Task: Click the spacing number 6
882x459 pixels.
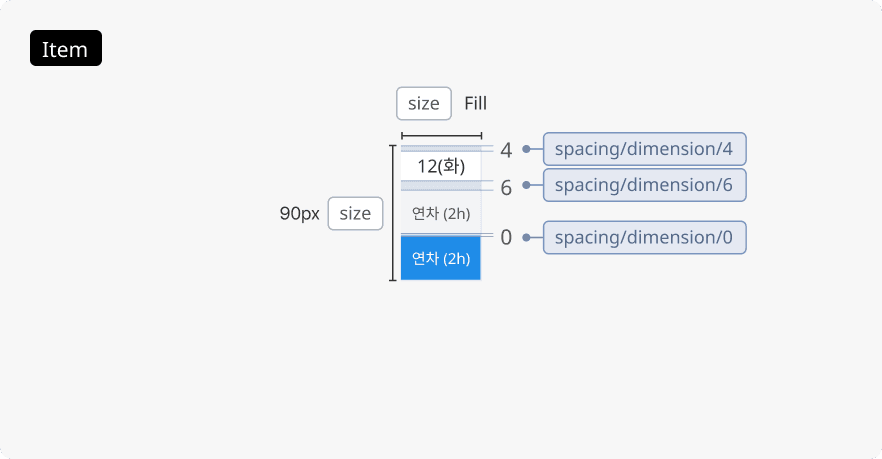Action: click(x=506, y=187)
